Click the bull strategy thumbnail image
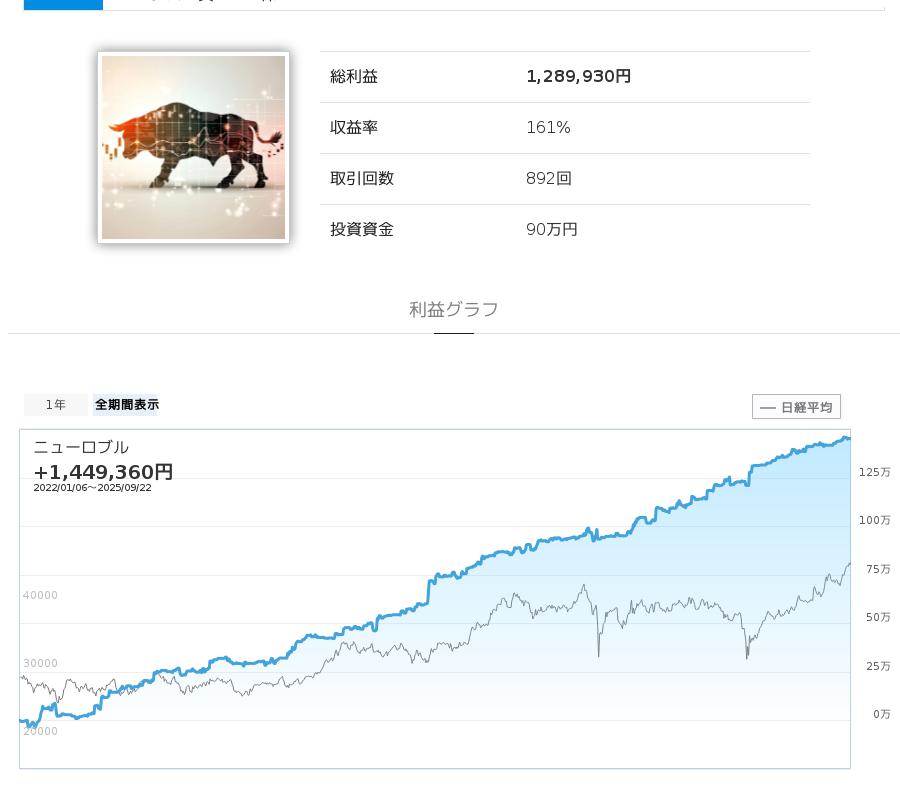This screenshot has width=900, height=790. (x=193, y=148)
